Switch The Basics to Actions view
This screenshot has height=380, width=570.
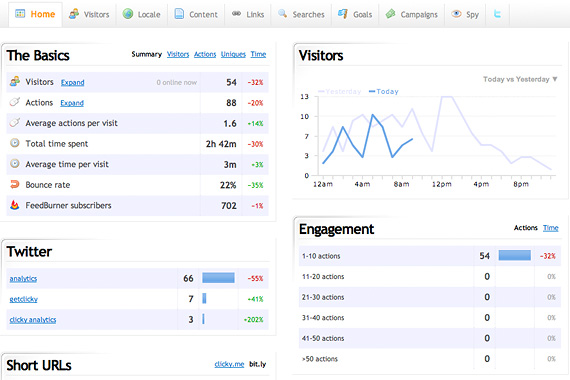click(x=205, y=54)
